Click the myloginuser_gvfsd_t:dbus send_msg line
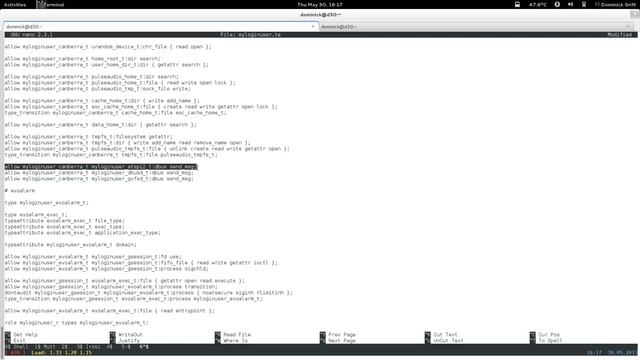Screen dimensions: 640x360 click(x=99, y=179)
